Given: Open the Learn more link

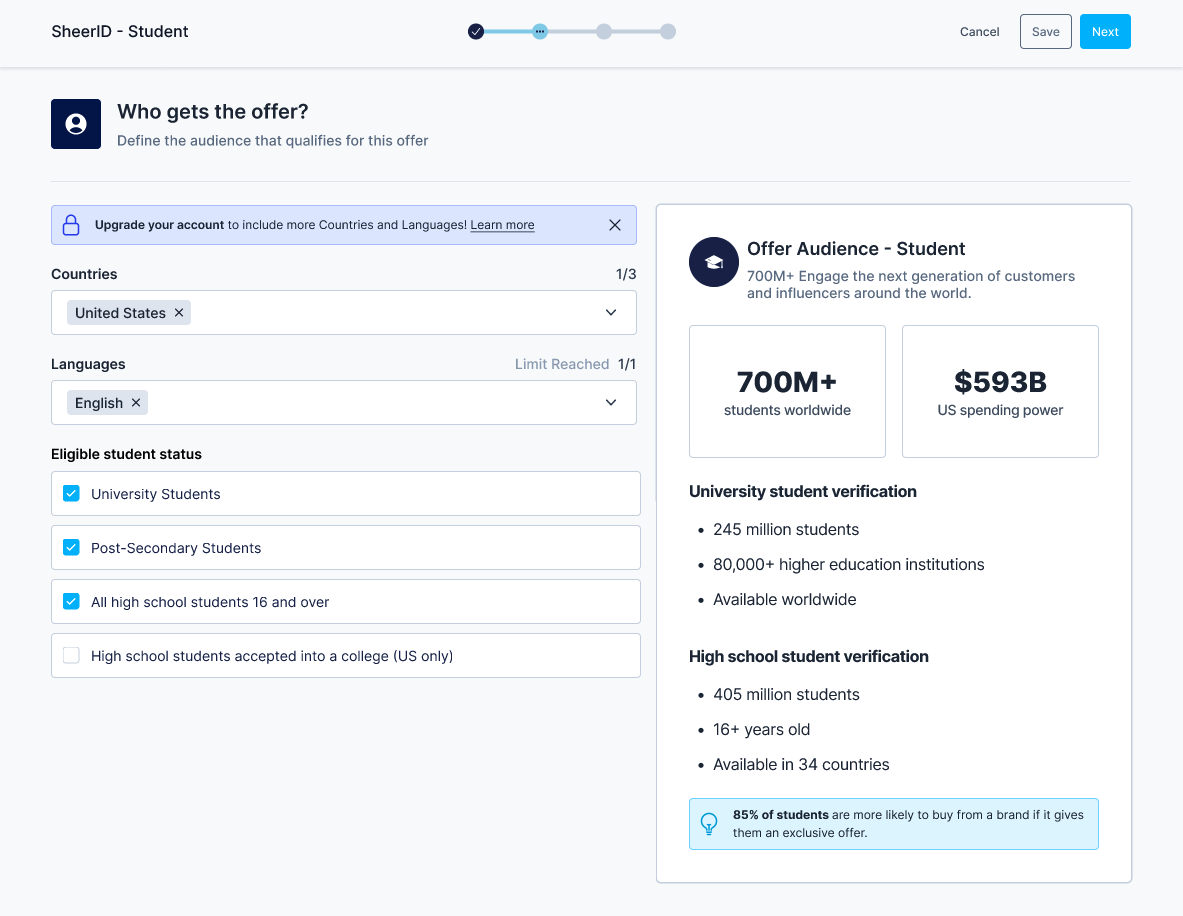Looking at the screenshot, I should 502,225.
